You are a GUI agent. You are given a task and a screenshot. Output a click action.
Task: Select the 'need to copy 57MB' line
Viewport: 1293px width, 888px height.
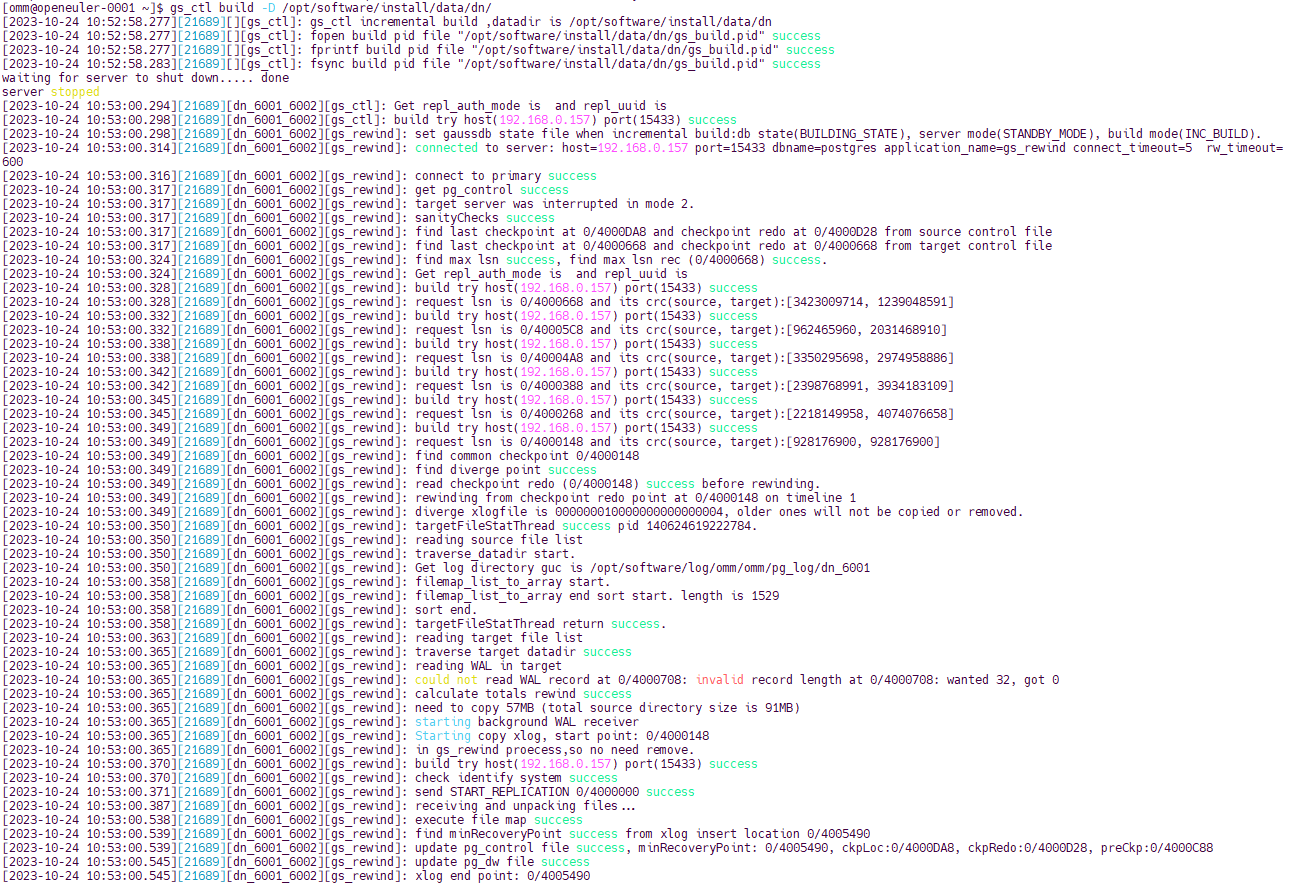coord(401,707)
